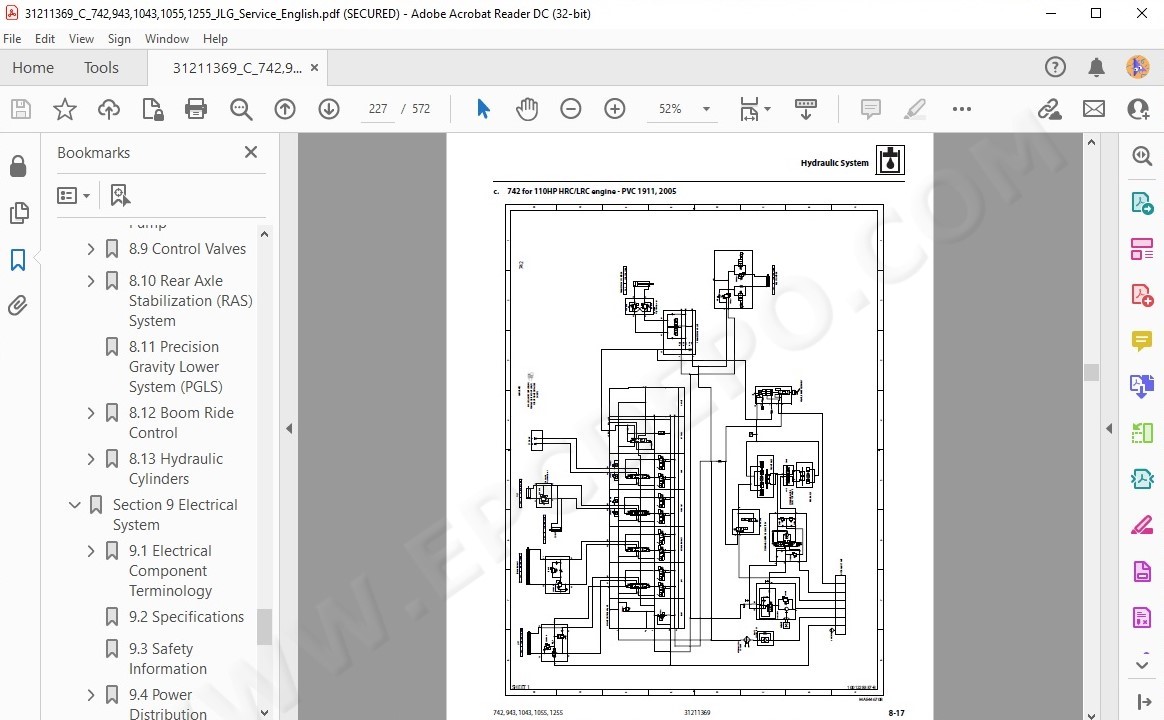Open the find text magnifier
This screenshot has width=1164, height=720.
[241, 109]
